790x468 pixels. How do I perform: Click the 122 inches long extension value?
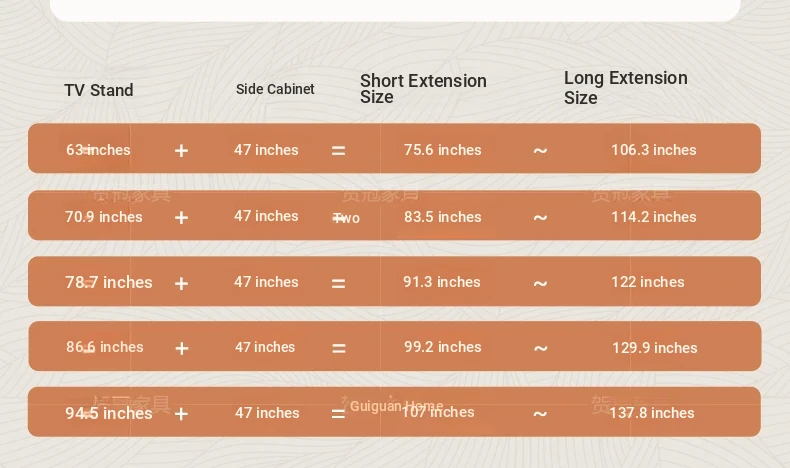click(647, 282)
